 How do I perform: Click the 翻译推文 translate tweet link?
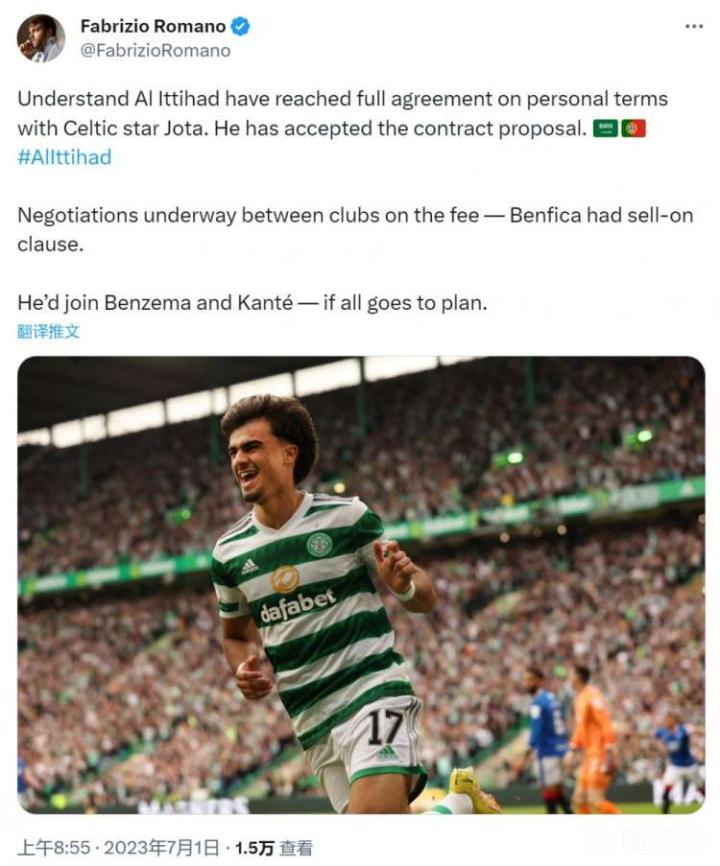[x=49, y=332]
